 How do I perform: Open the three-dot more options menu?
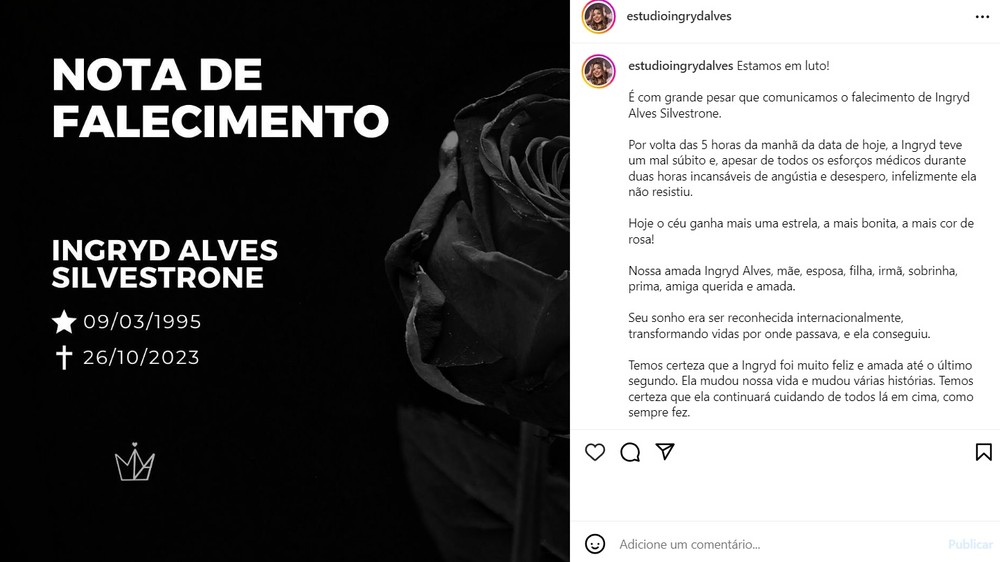[x=982, y=17]
